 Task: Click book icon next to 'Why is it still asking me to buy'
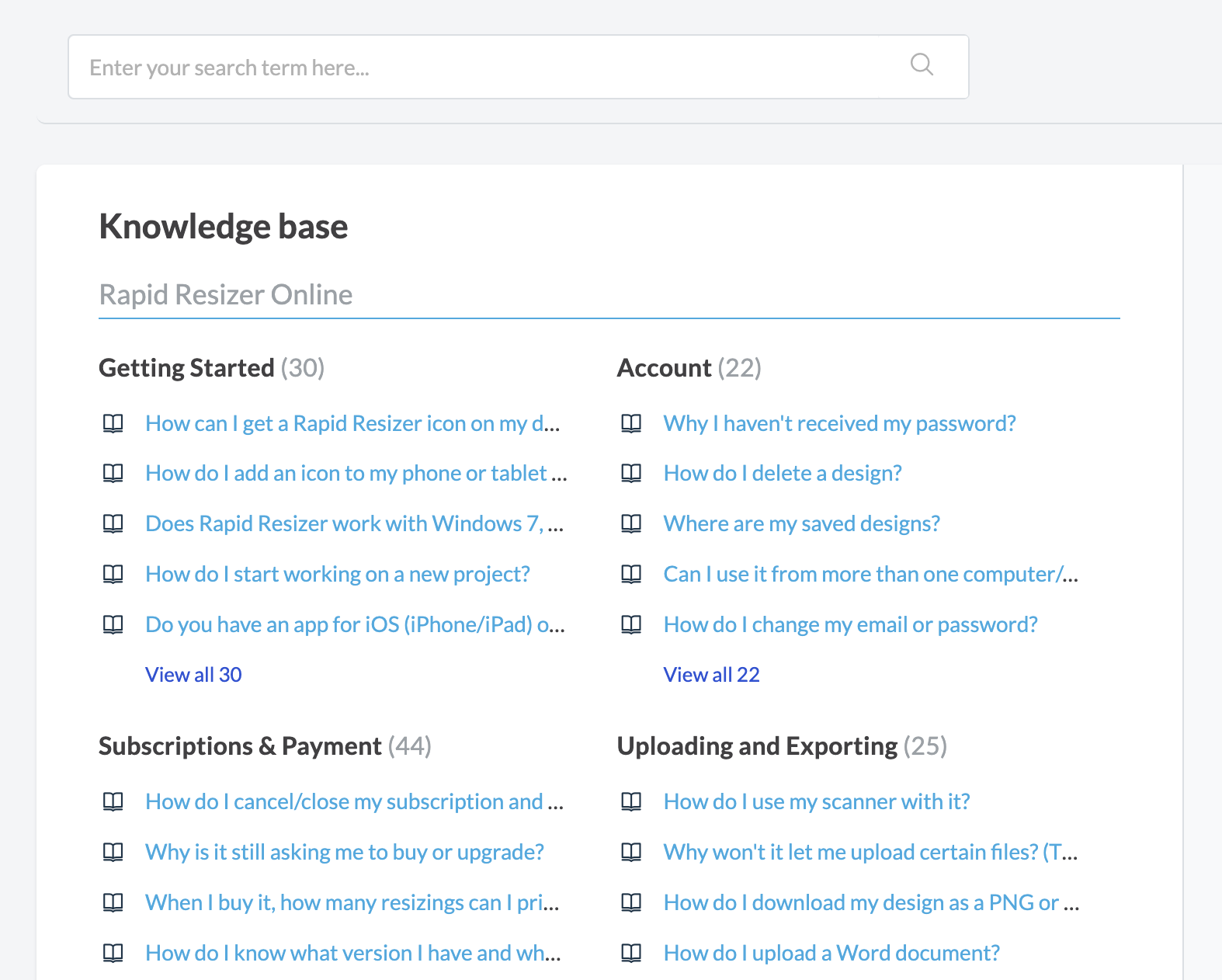click(x=113, y=852)
